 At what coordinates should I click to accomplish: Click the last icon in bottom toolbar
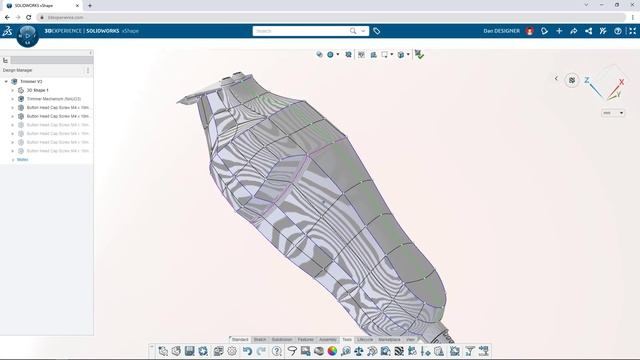point(484,351)
